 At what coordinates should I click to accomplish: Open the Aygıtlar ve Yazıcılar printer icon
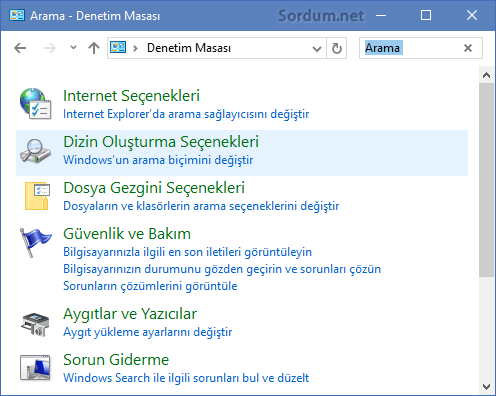pyautogui.click(x=35, y=324)
